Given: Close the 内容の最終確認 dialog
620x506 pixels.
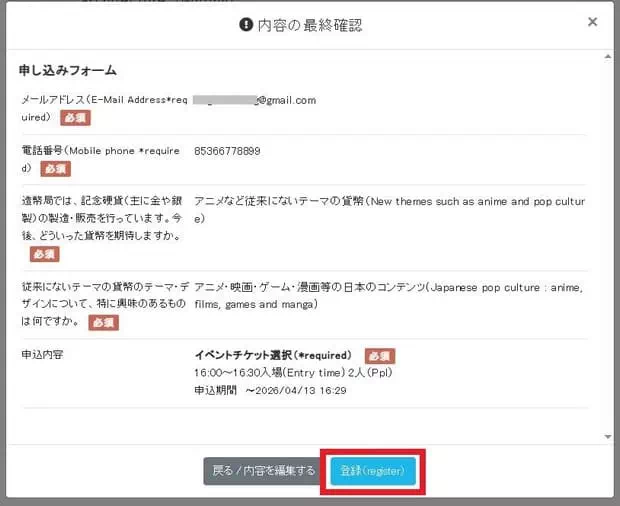Looking at the screenshot, I should tap(592, 22).
